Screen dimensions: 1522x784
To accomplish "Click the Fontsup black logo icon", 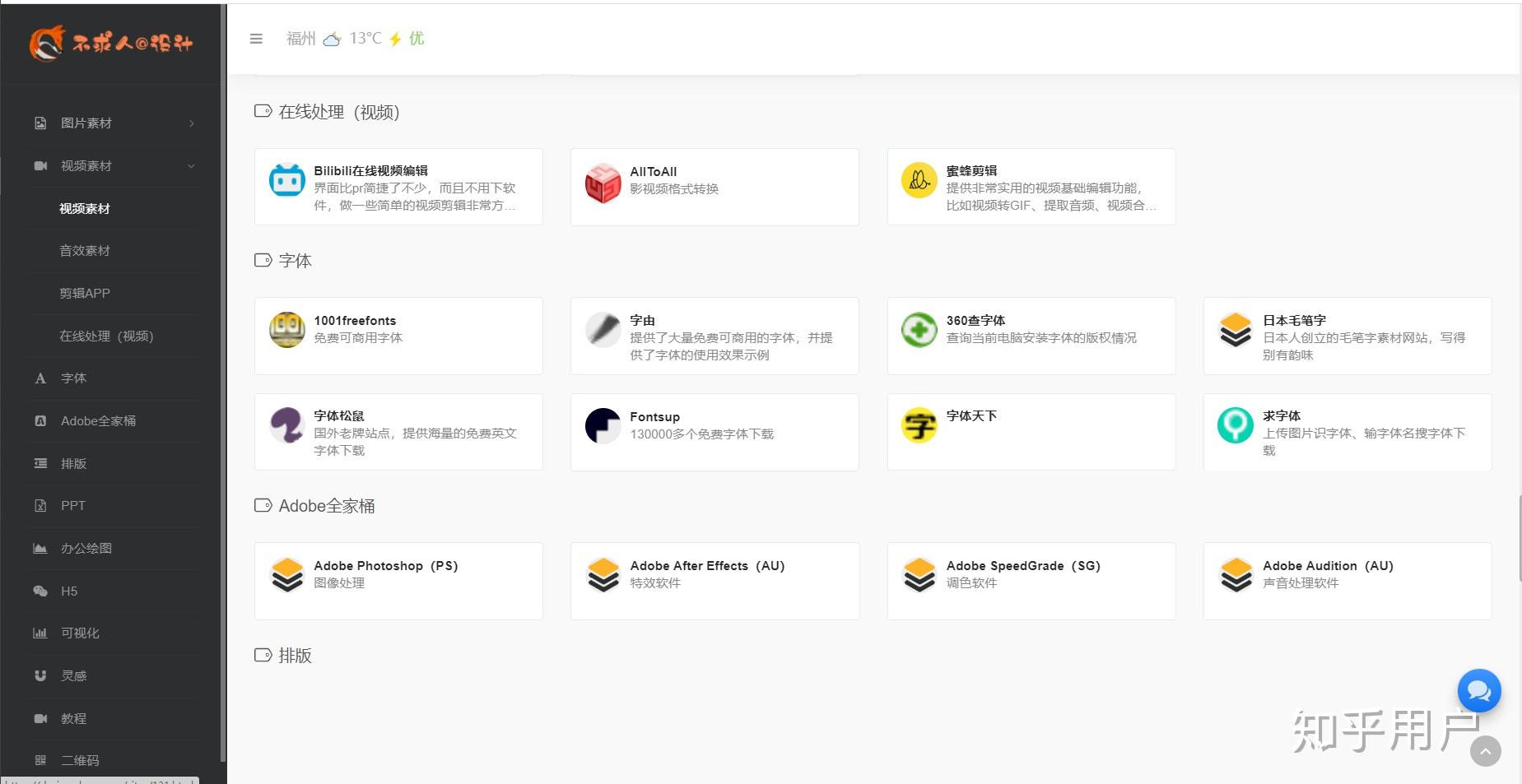I will click(603, 425).
